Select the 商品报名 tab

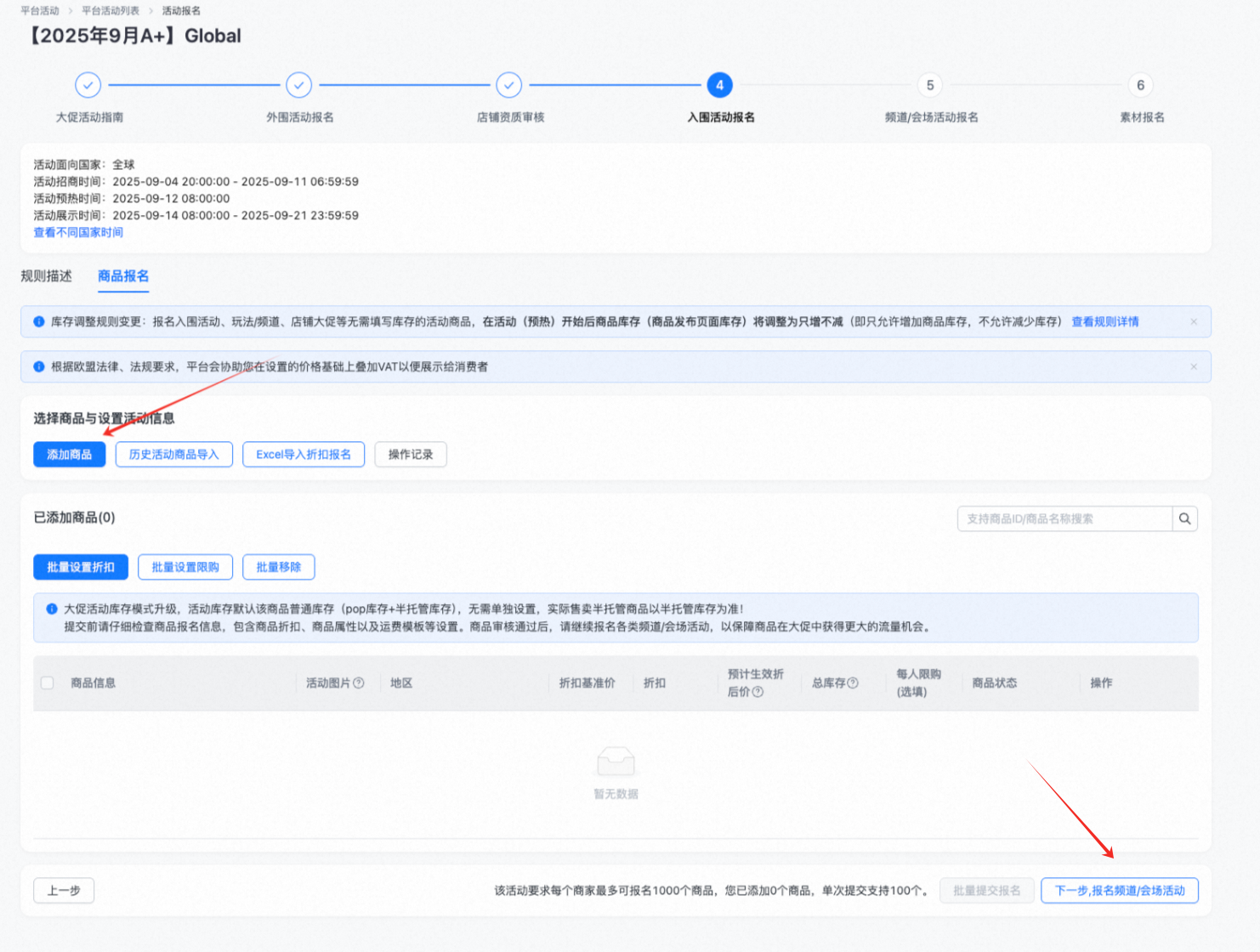(x=123, y=276)
